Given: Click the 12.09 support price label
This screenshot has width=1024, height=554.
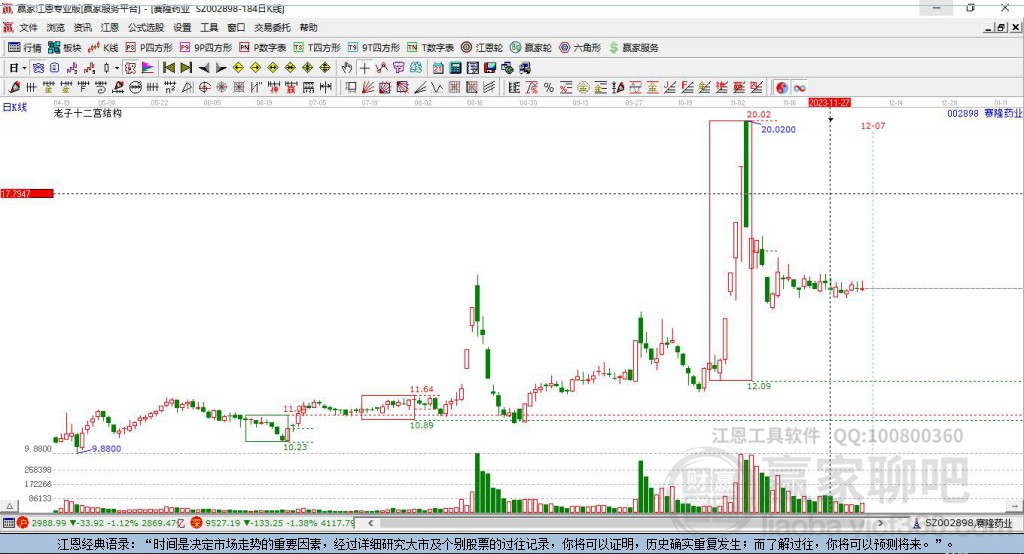Looking at the screenshot, I should [759, 386].
